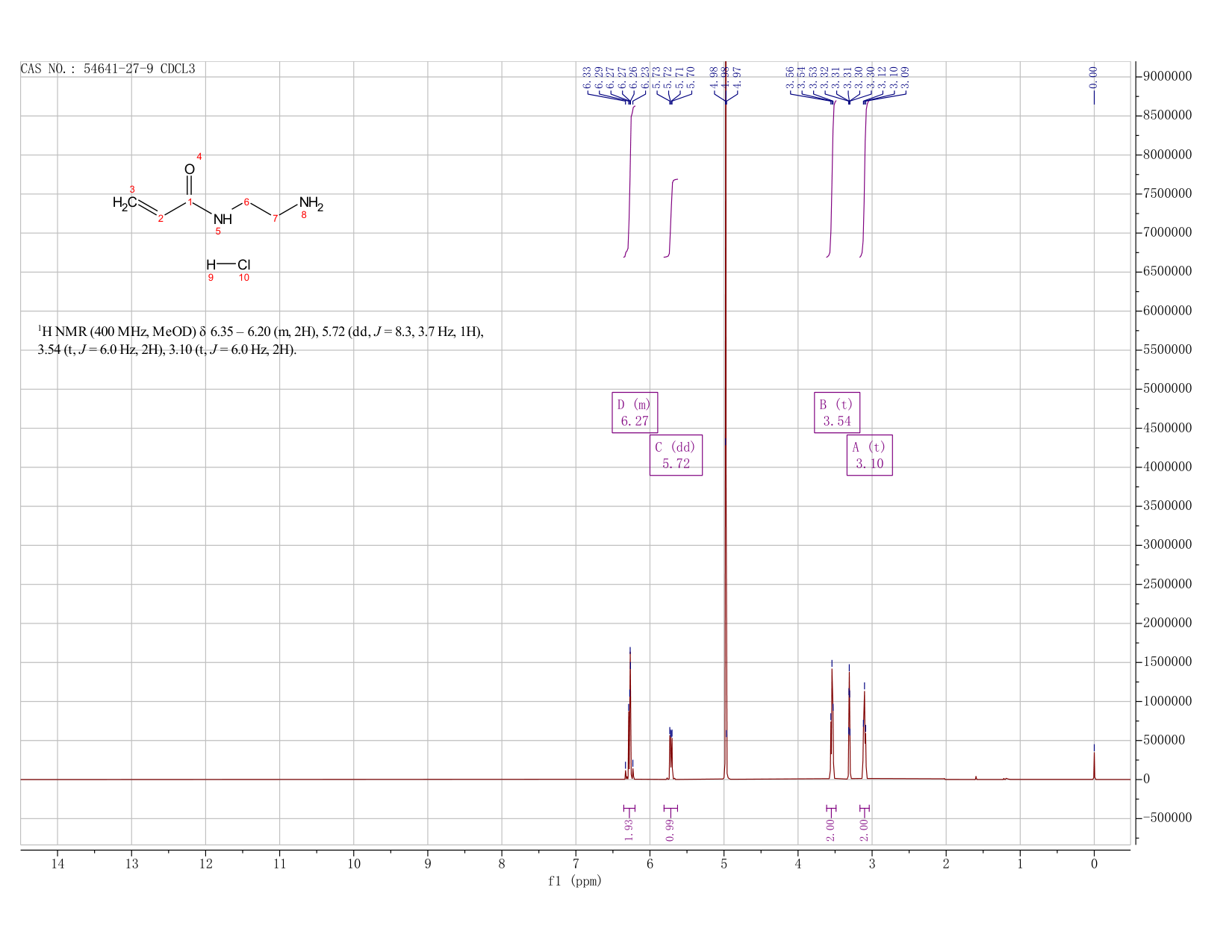Image resolution: width=1232 pixels, height=952 pixels.
Task: Click the 1H NMR (400 MHz, MeOD) report text
Action: pos(261,340)
